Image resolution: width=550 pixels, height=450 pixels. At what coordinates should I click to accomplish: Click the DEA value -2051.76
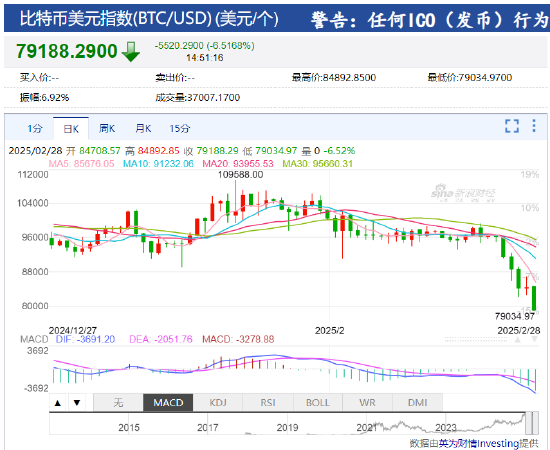pos(173,339)
